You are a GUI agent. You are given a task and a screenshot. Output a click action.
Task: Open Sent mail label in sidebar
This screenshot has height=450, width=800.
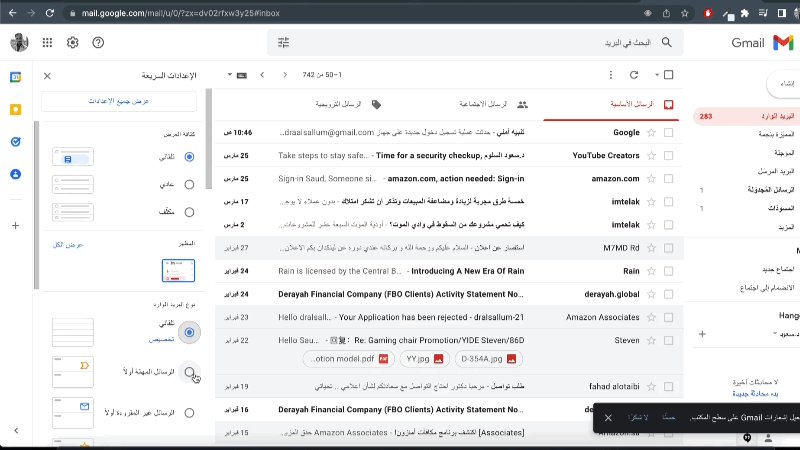[776, 171]
